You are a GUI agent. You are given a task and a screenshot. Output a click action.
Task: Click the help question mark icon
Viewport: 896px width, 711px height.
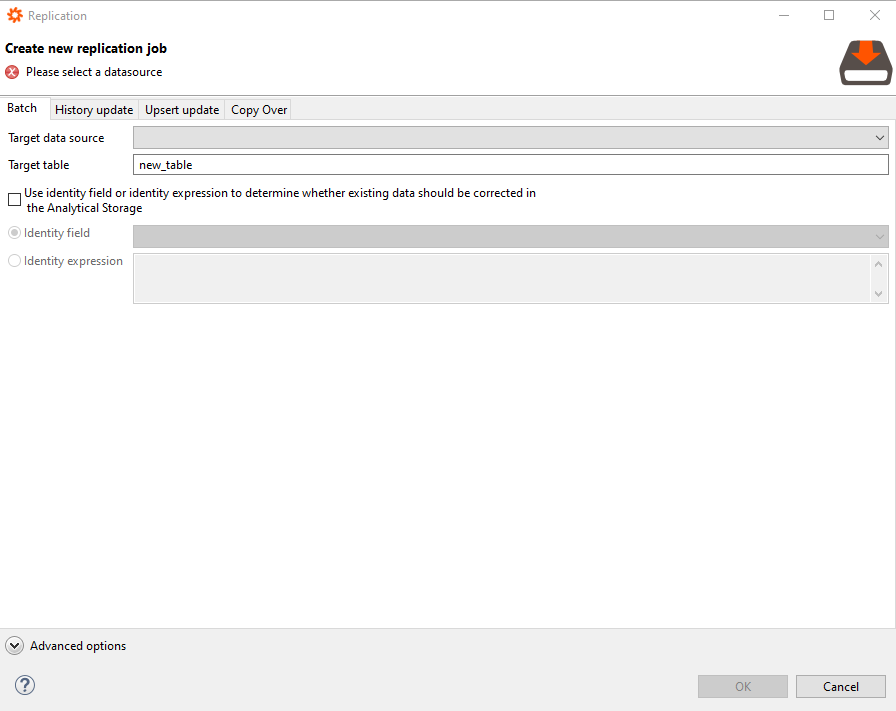[x=26, y=685]
